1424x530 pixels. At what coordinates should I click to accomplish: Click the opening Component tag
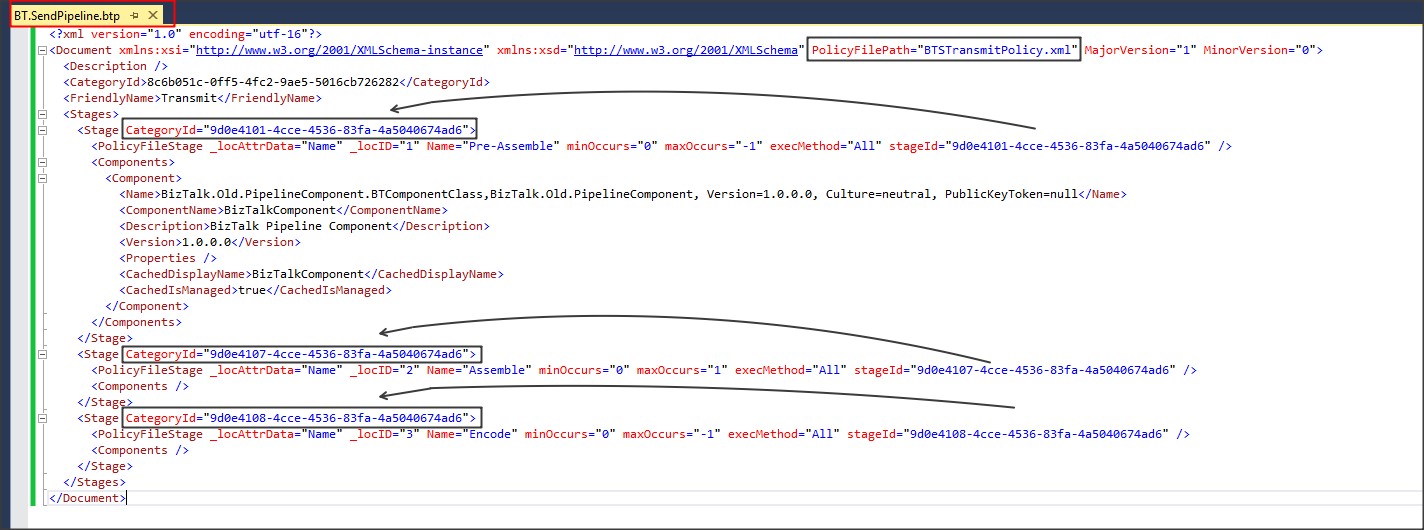[144, 178]
